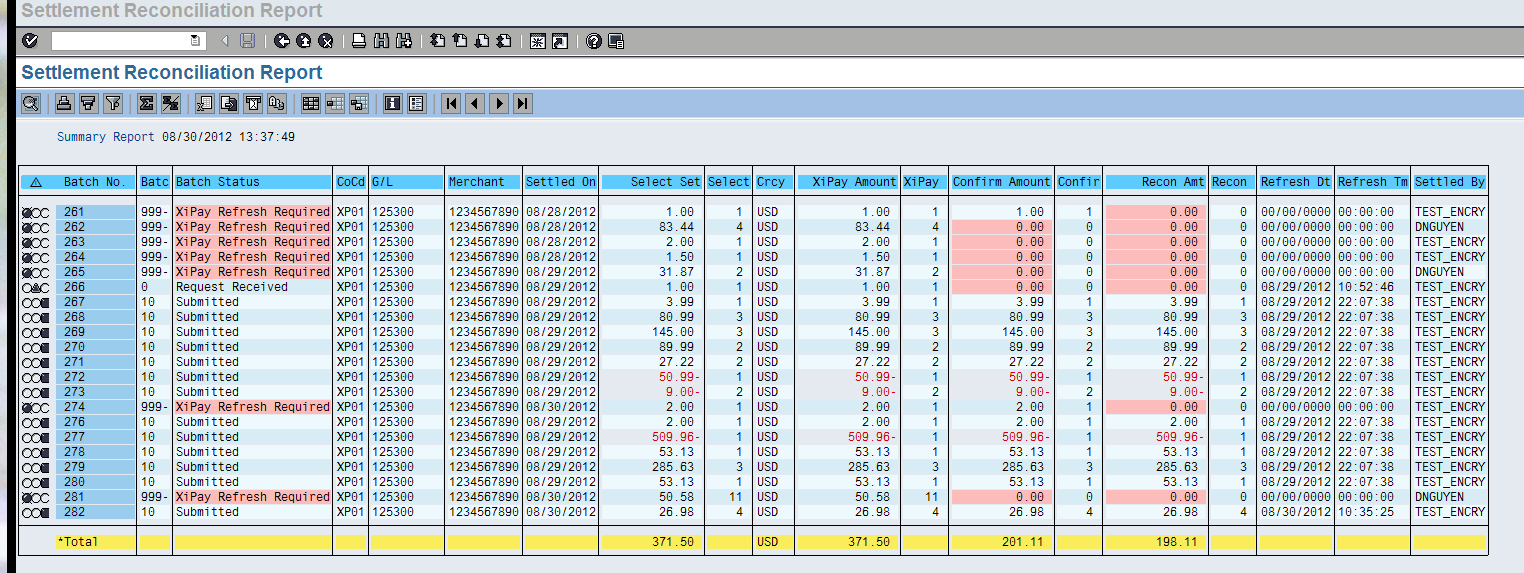The width and height of the screenshot is (1524, 573).
Task: Open the Help question mark icon
Action: click(x=594, y=41)
